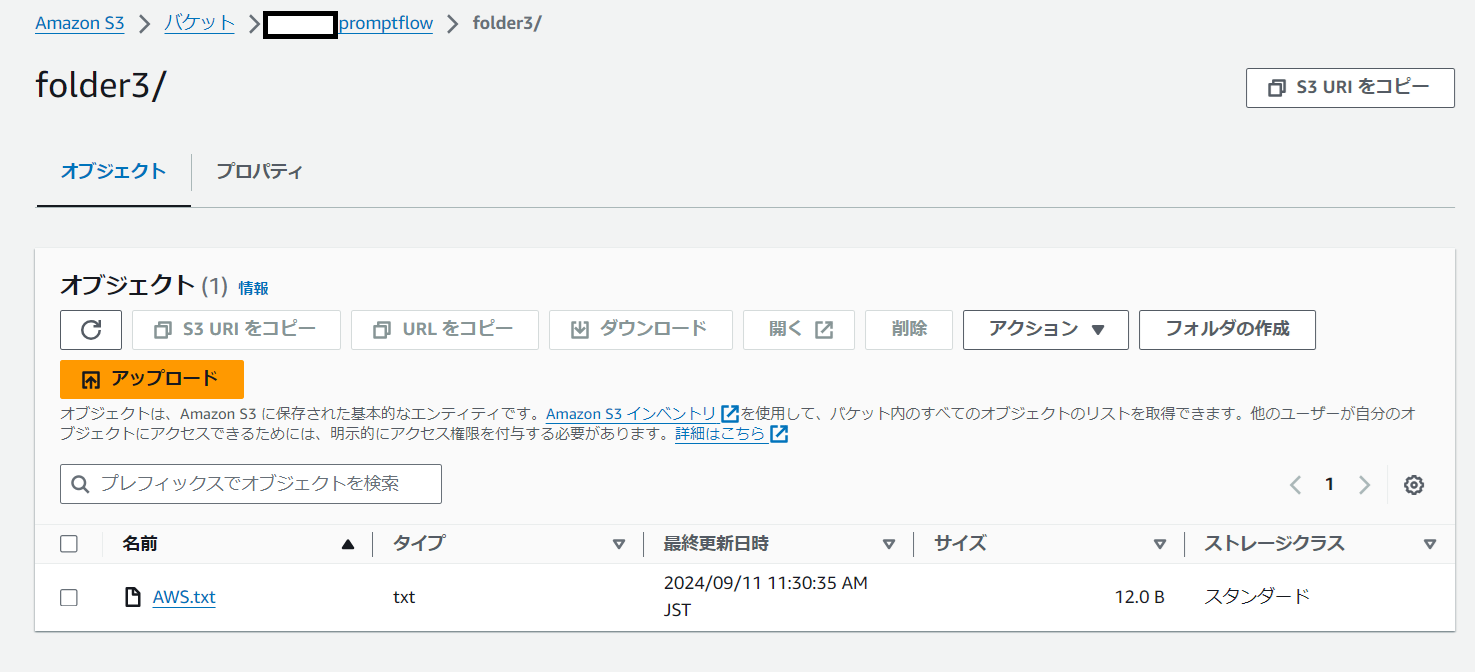Click the 開く button

pos(799,329)
